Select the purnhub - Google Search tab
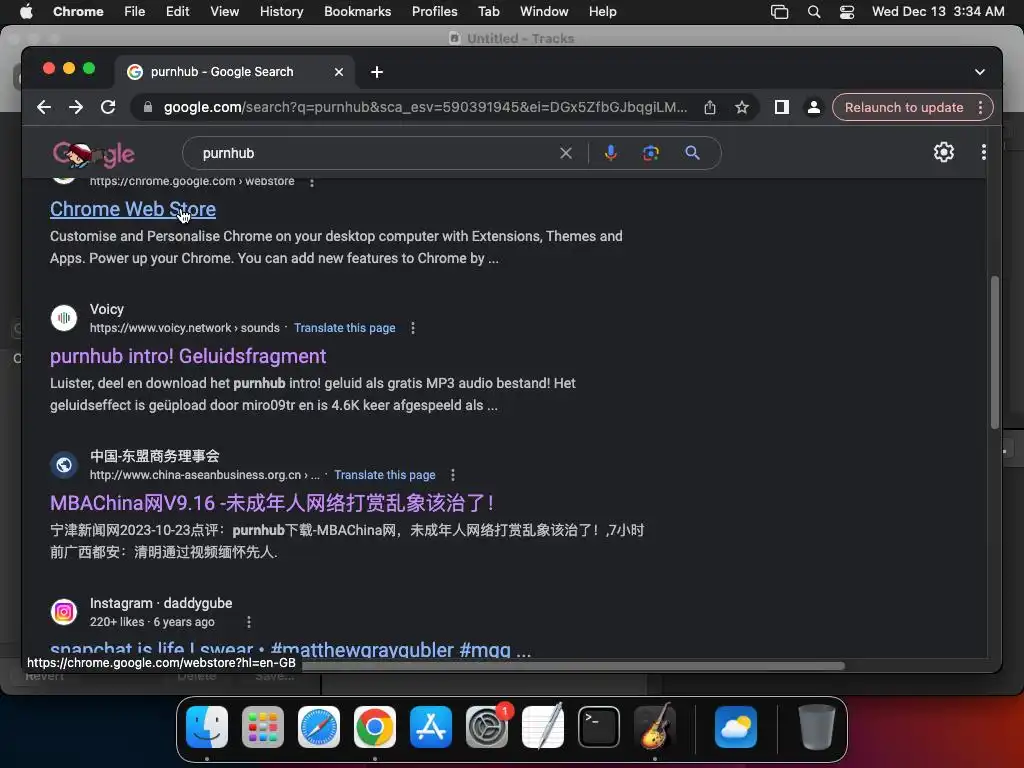 (x=221, y=72)
